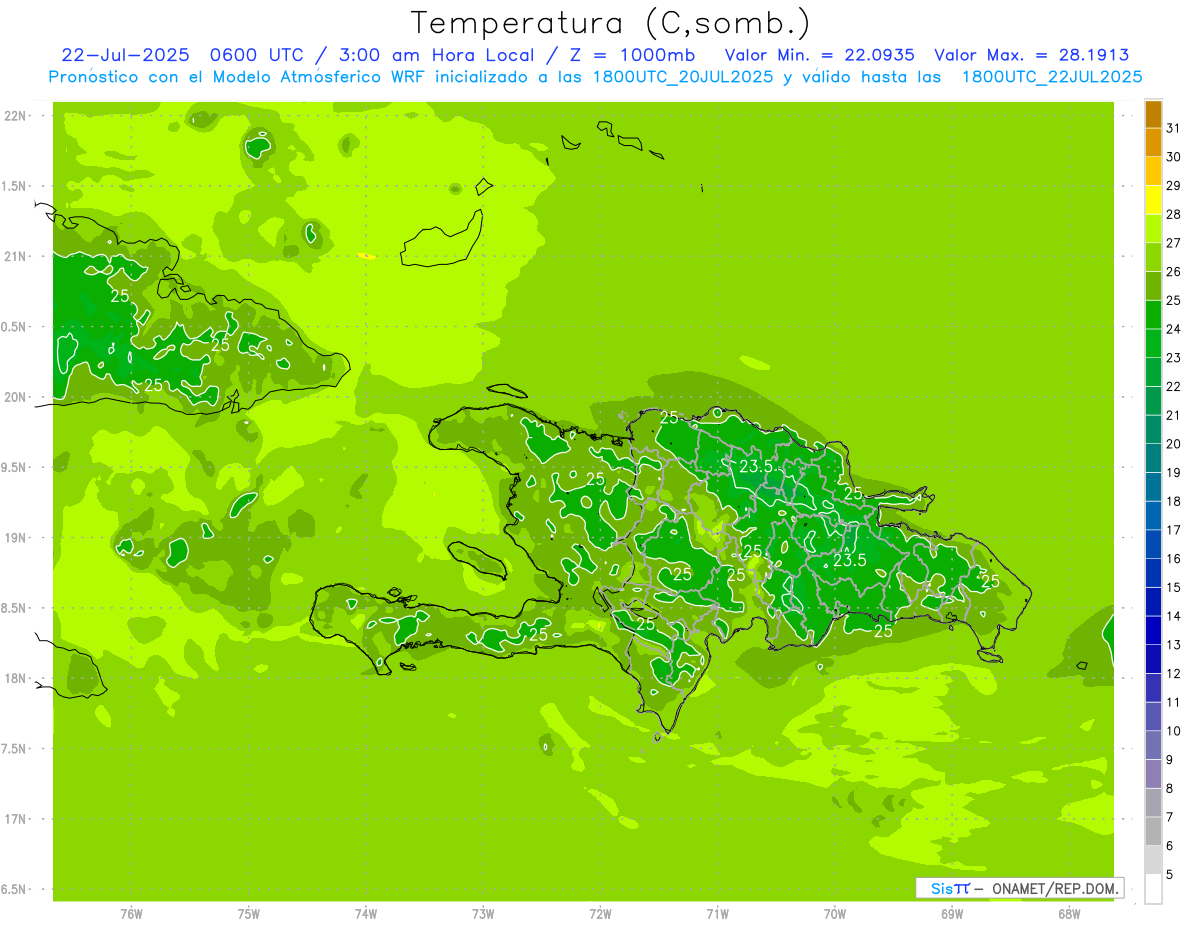
Task: Click the '0600 UTC' time label
Action: (x=258, y=55)
